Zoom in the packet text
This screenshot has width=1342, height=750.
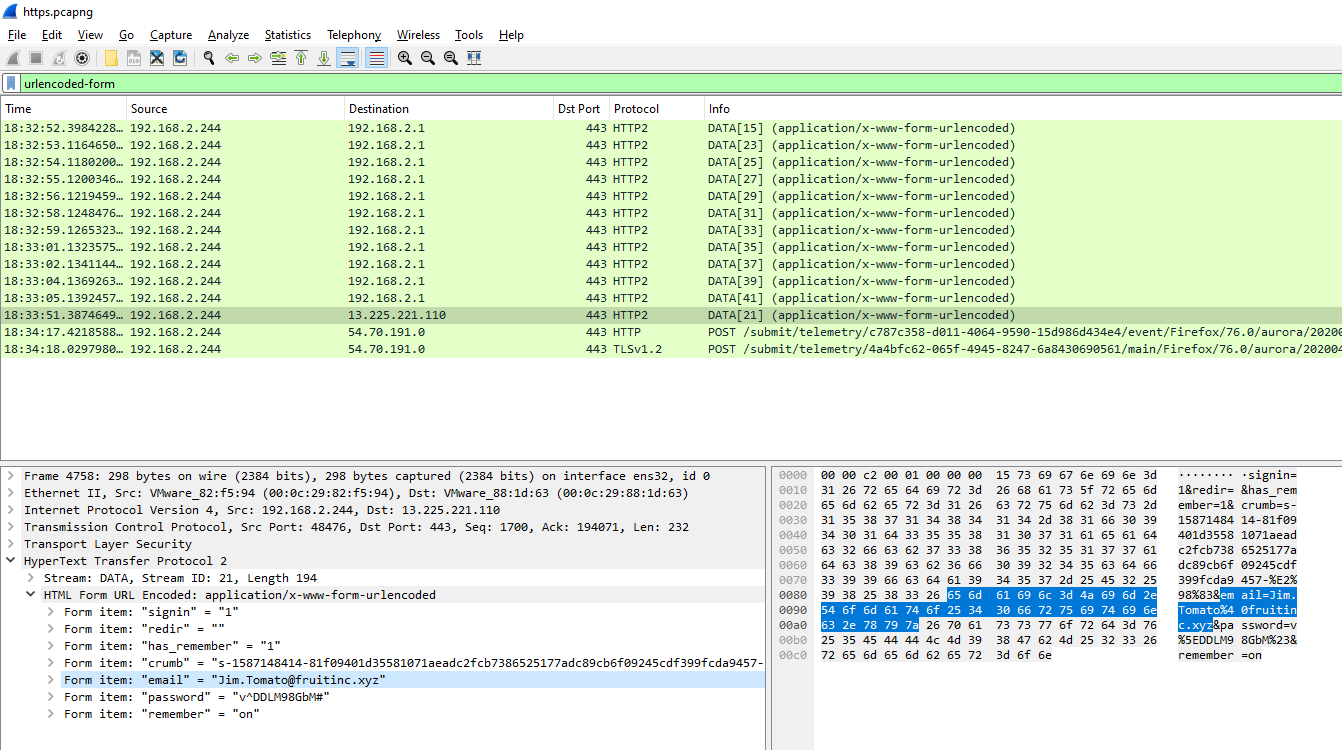404,58
